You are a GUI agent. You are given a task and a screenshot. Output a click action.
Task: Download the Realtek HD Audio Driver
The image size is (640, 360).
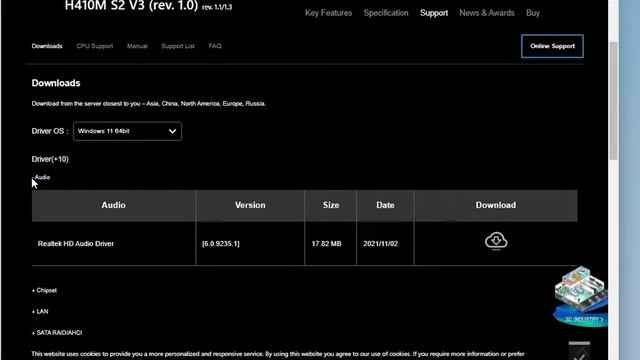click(x=496, y=241)
